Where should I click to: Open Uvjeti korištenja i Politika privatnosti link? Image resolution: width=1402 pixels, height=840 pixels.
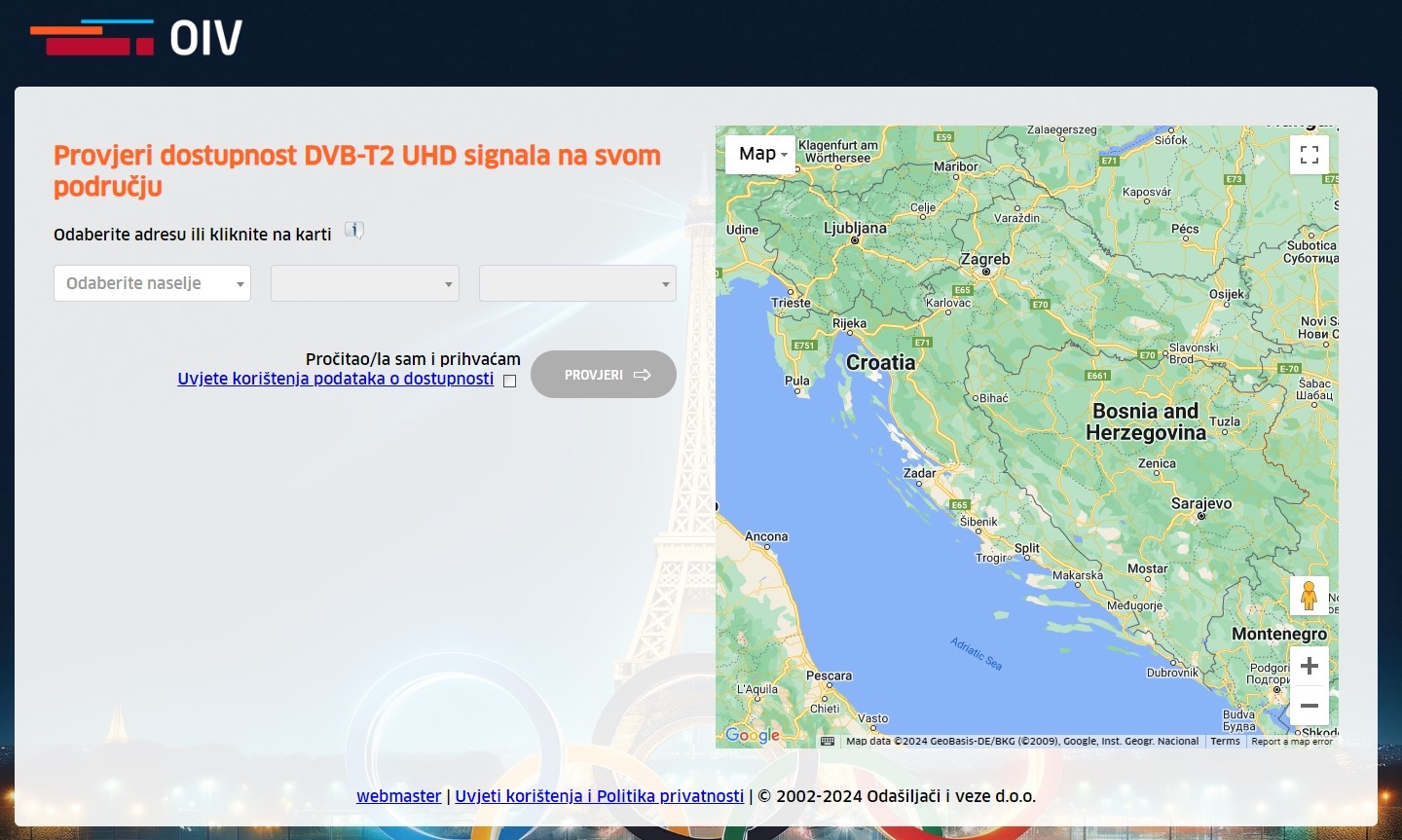(600, 796)
